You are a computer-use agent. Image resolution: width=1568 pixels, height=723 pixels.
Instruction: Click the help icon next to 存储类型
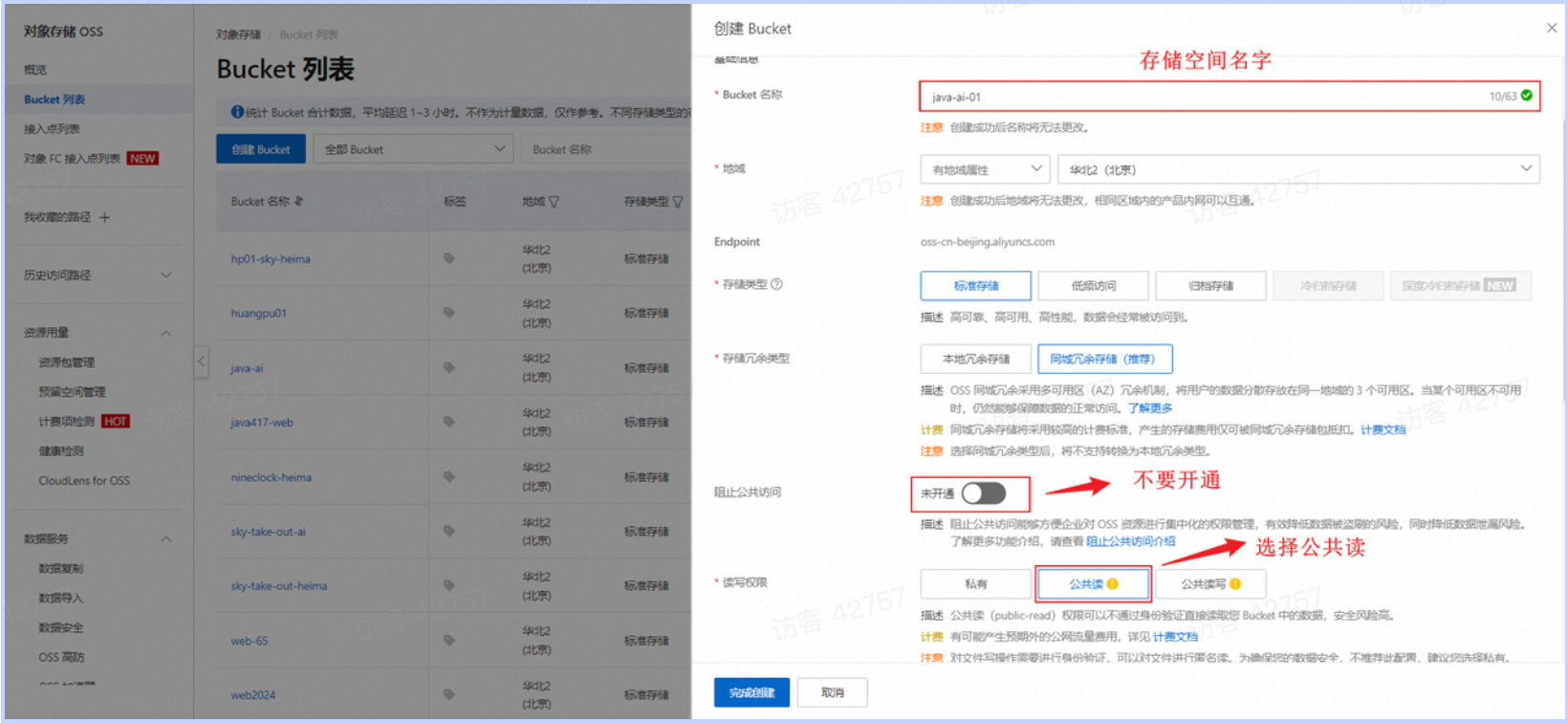[776, 284]
